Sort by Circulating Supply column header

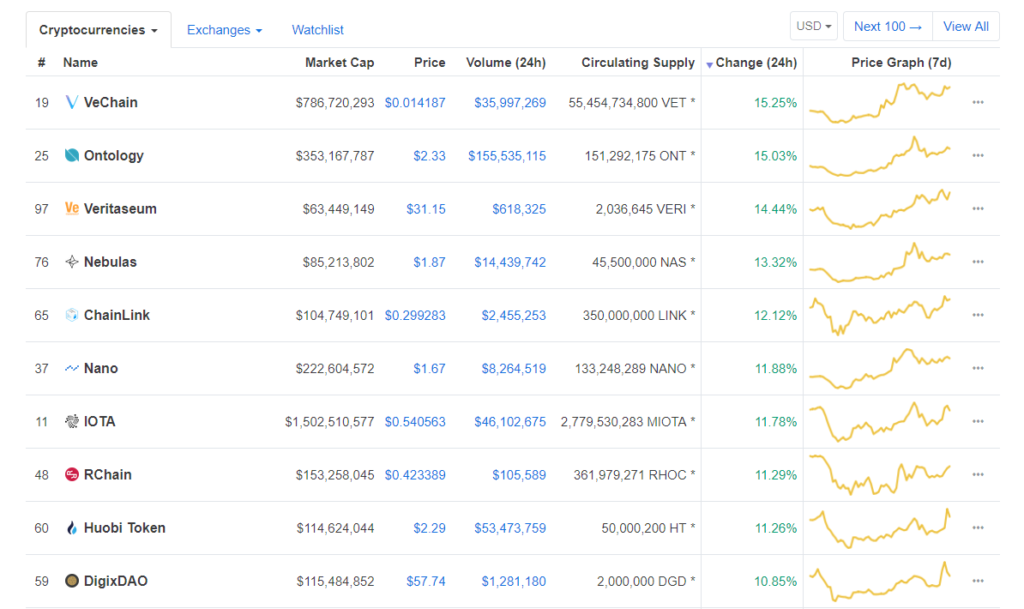638,63
